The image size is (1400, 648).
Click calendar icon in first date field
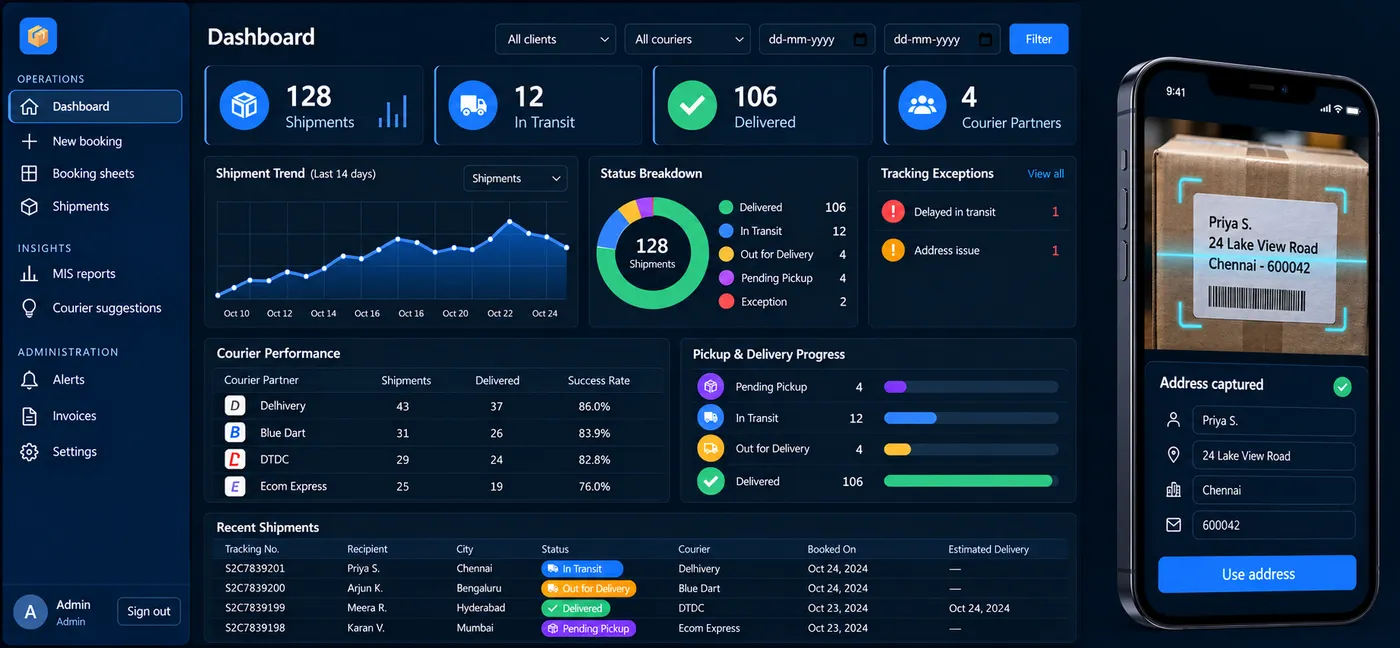pos(860,40)
